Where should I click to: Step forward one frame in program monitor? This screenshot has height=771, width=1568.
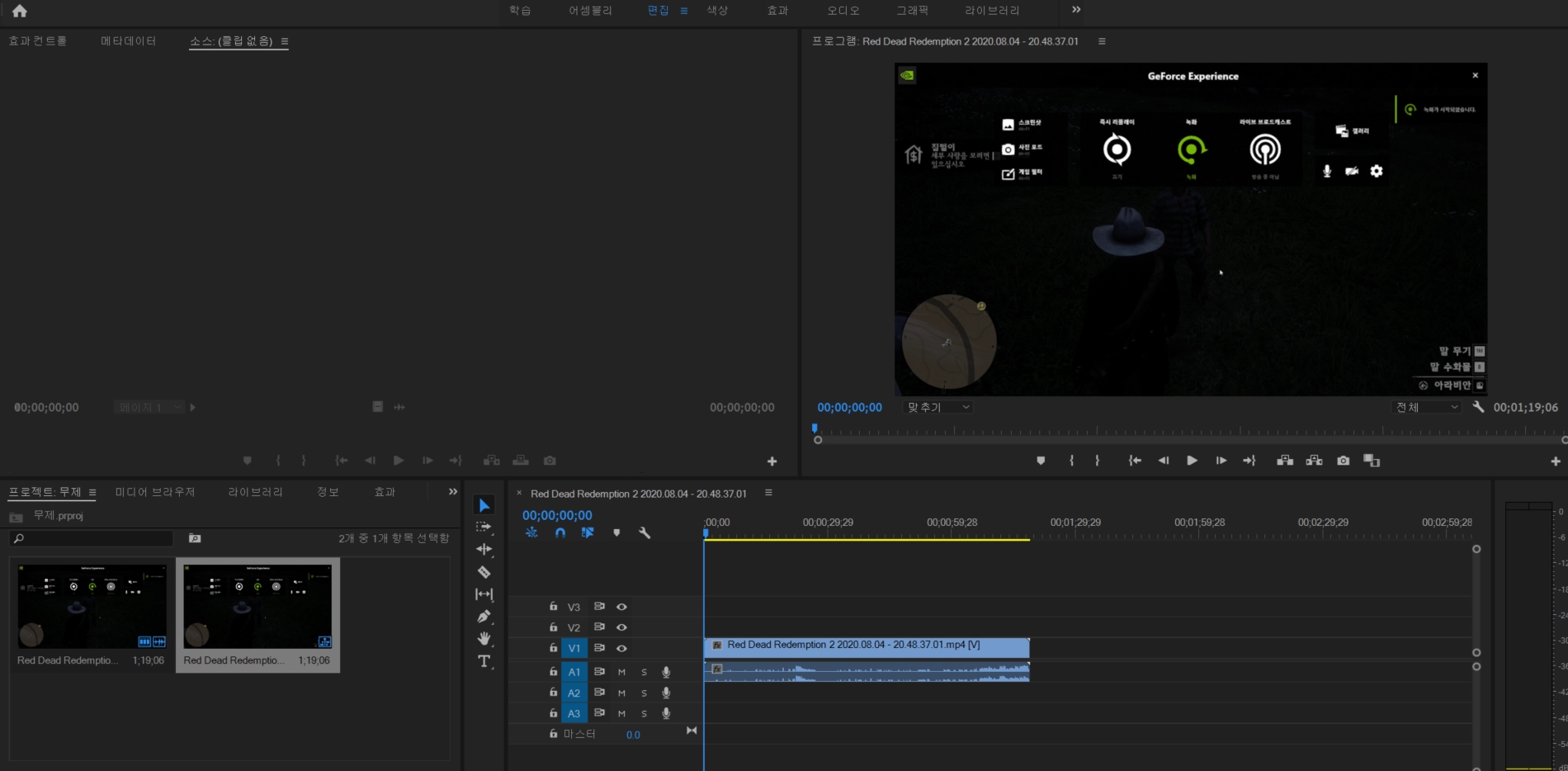(1221, 461)
